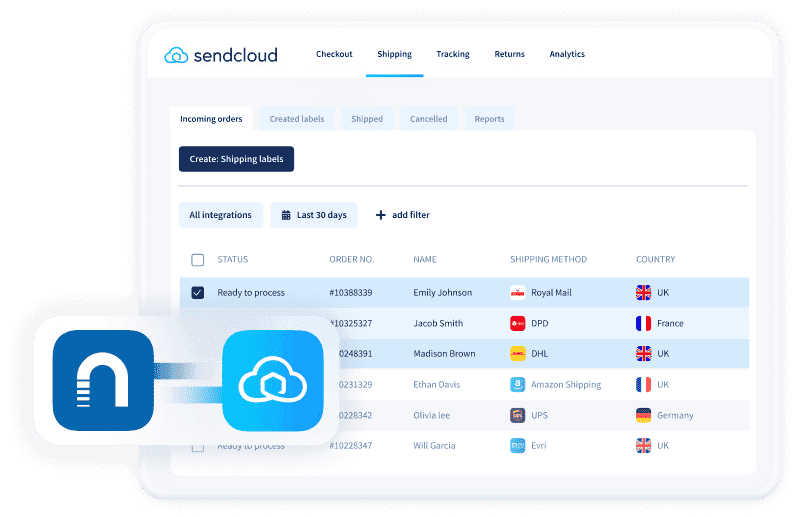This screenshot has height=517, width=799.
Task: Switch to Created labels tab
Action: [x=297, y=119]
